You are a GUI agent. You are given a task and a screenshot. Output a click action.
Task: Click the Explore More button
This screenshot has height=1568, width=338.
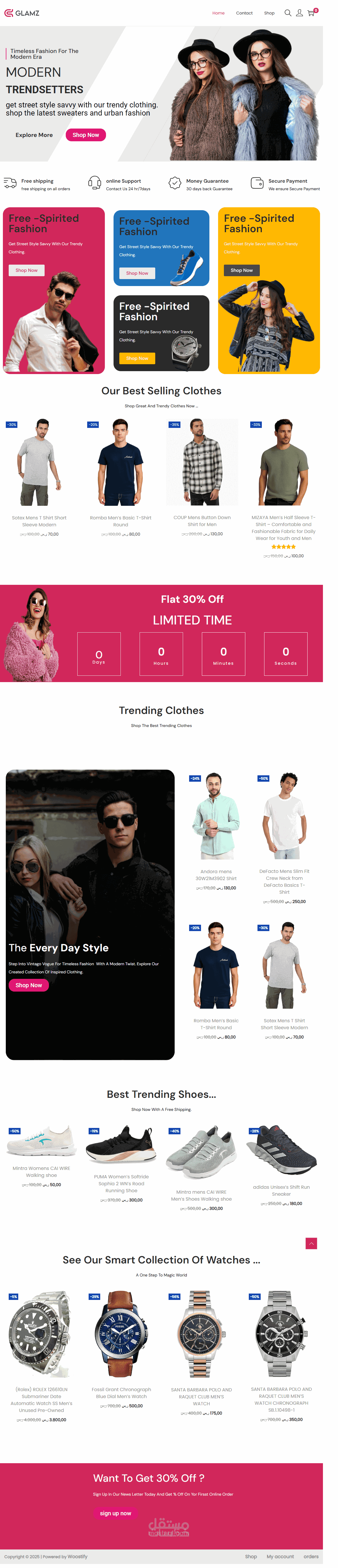tap(34, 135)
